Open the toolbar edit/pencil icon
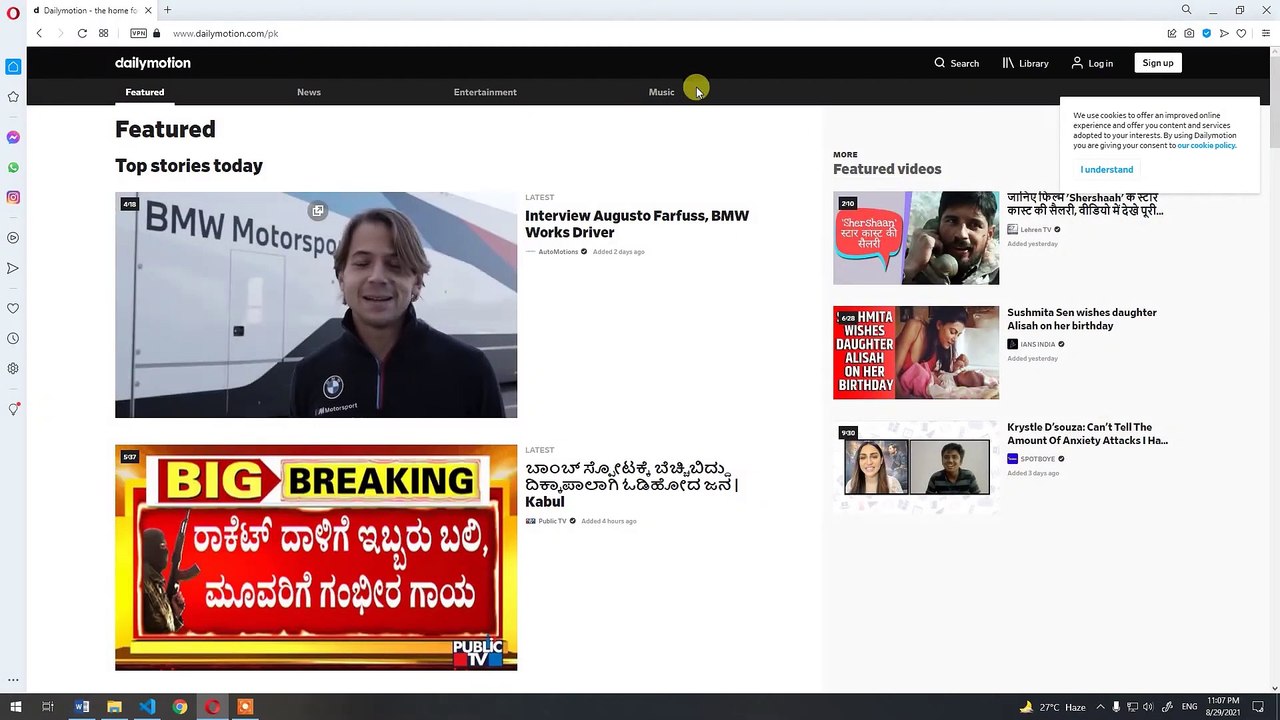The width and height of the screenshot is (1280, 720). pos(1172,33)
